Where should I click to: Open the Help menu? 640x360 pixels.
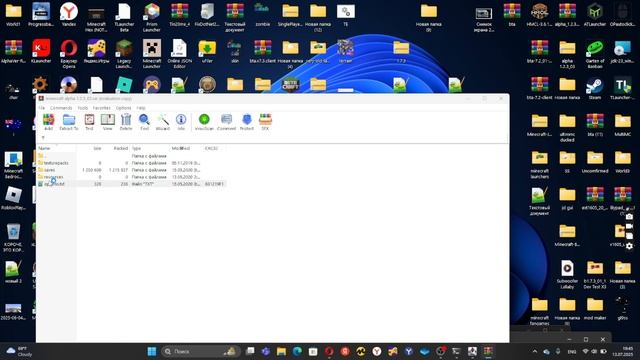coord(141,108)
